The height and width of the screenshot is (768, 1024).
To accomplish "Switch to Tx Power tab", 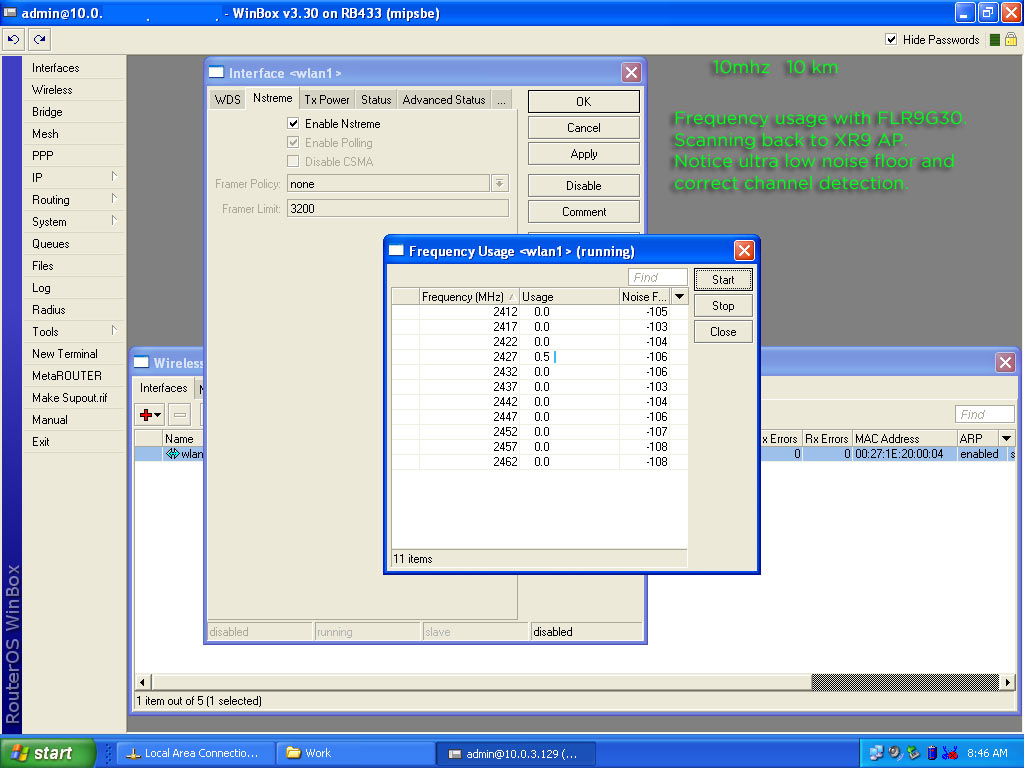I will point(327,100).
